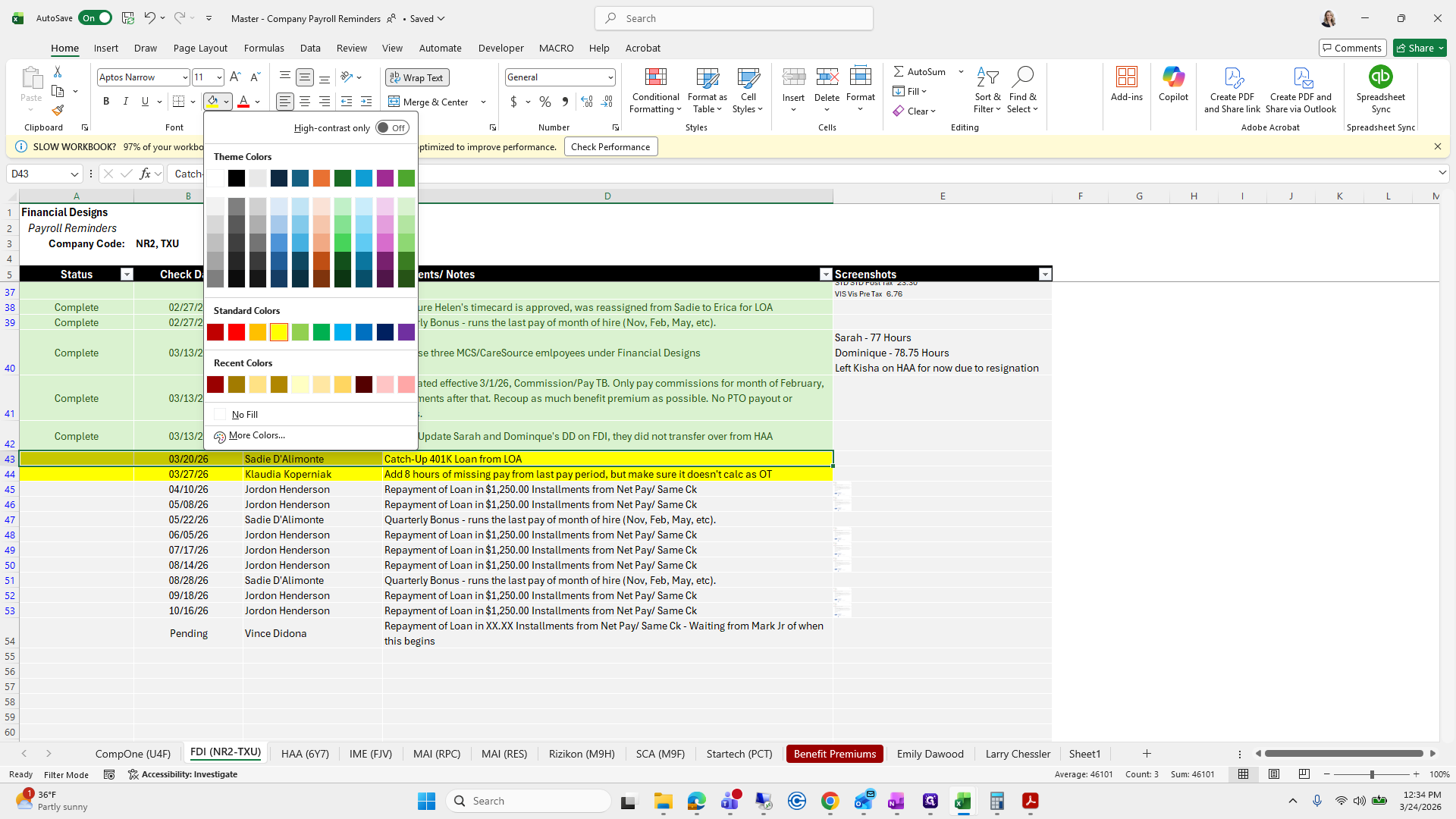Open the Number Format General dropdown
This screenshot has height=819, width=1456.
[x=610, y=77]
